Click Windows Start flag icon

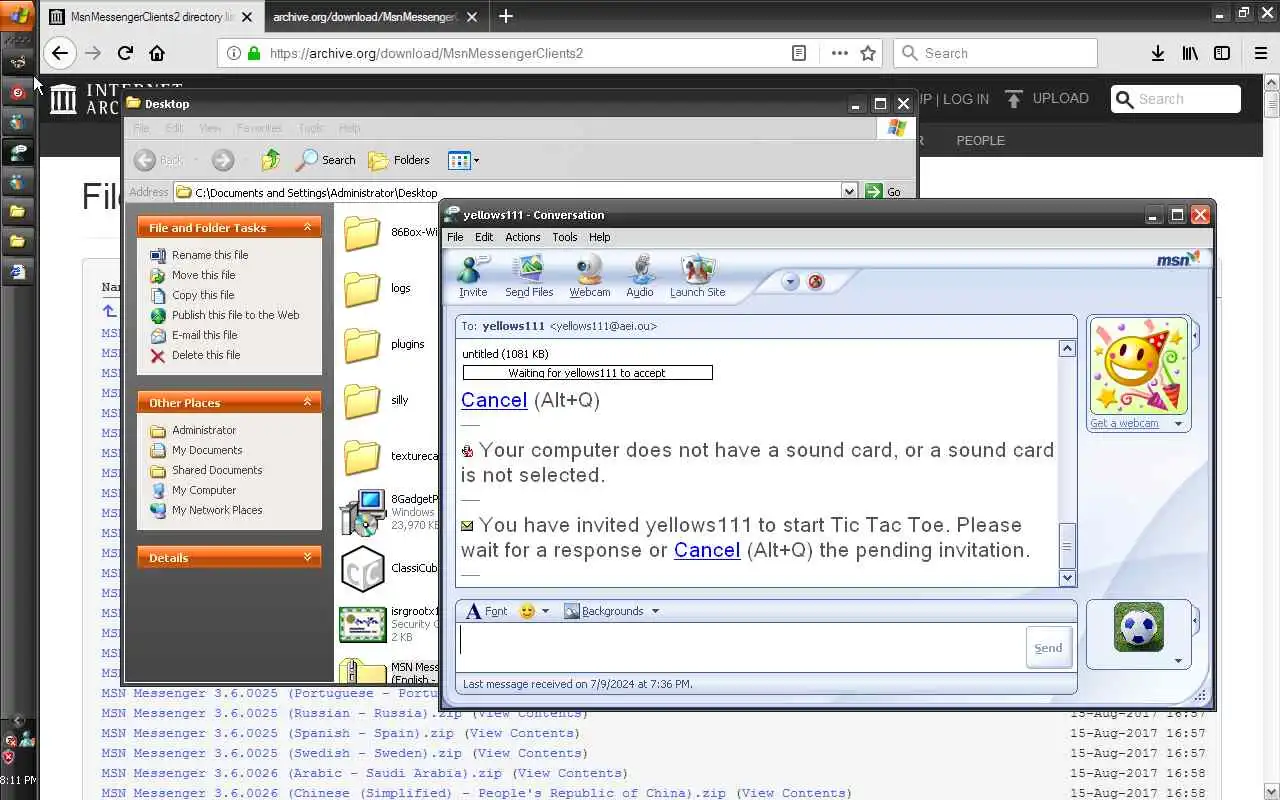pos(18,14)
